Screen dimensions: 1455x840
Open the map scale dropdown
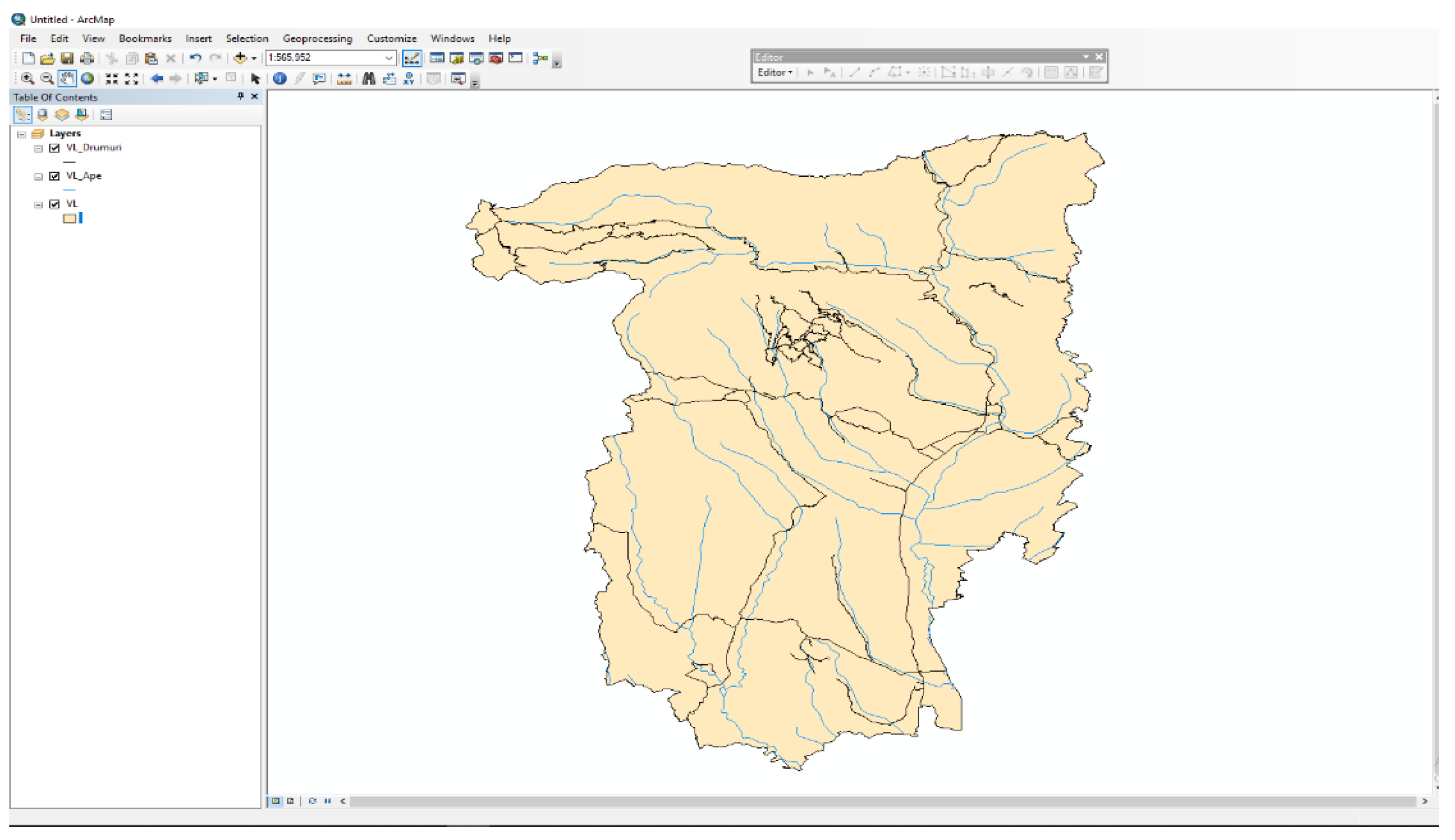pyautogui.click(x=389, y=58)
